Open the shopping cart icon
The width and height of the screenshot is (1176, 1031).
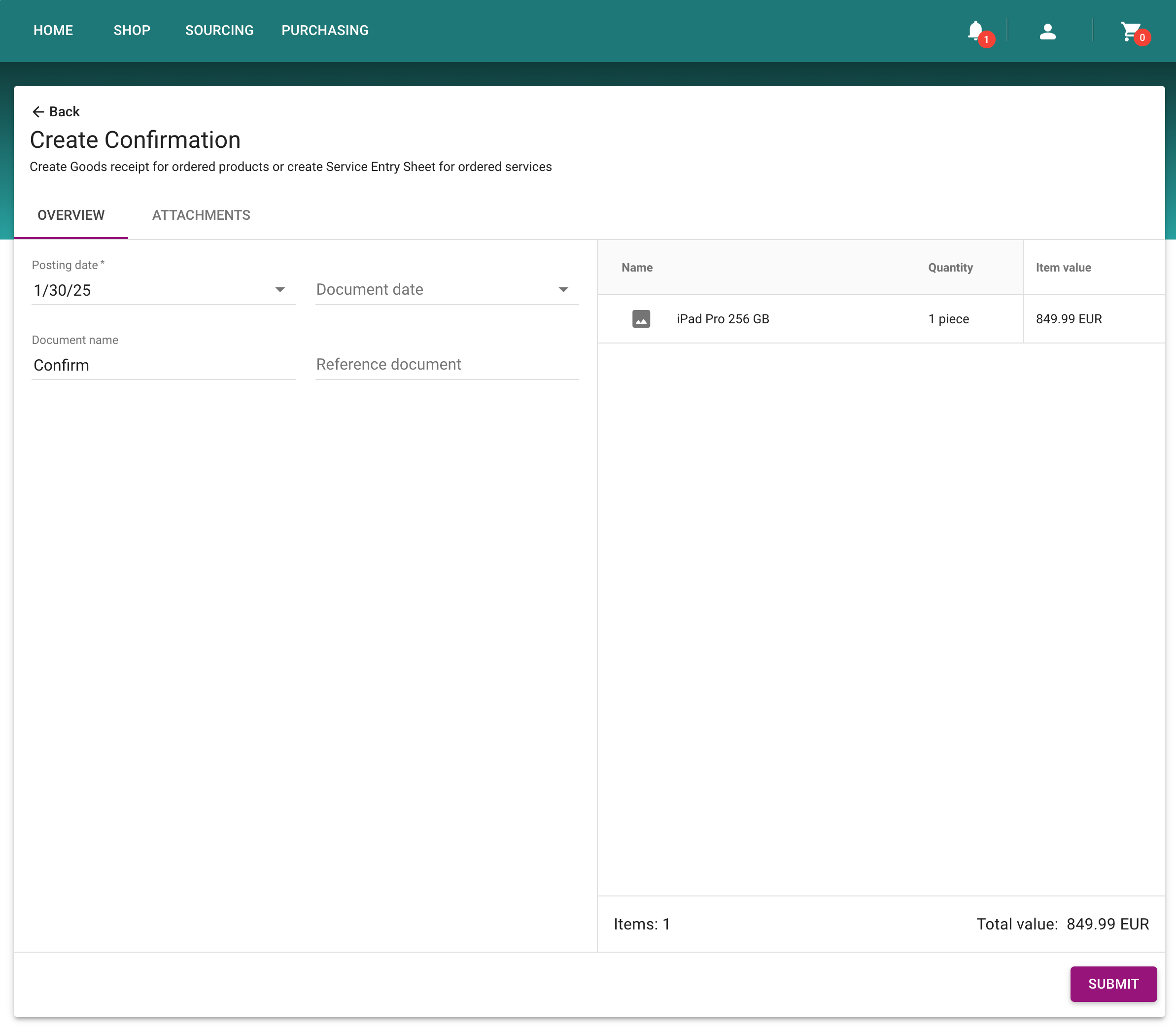coord(1130,31)
